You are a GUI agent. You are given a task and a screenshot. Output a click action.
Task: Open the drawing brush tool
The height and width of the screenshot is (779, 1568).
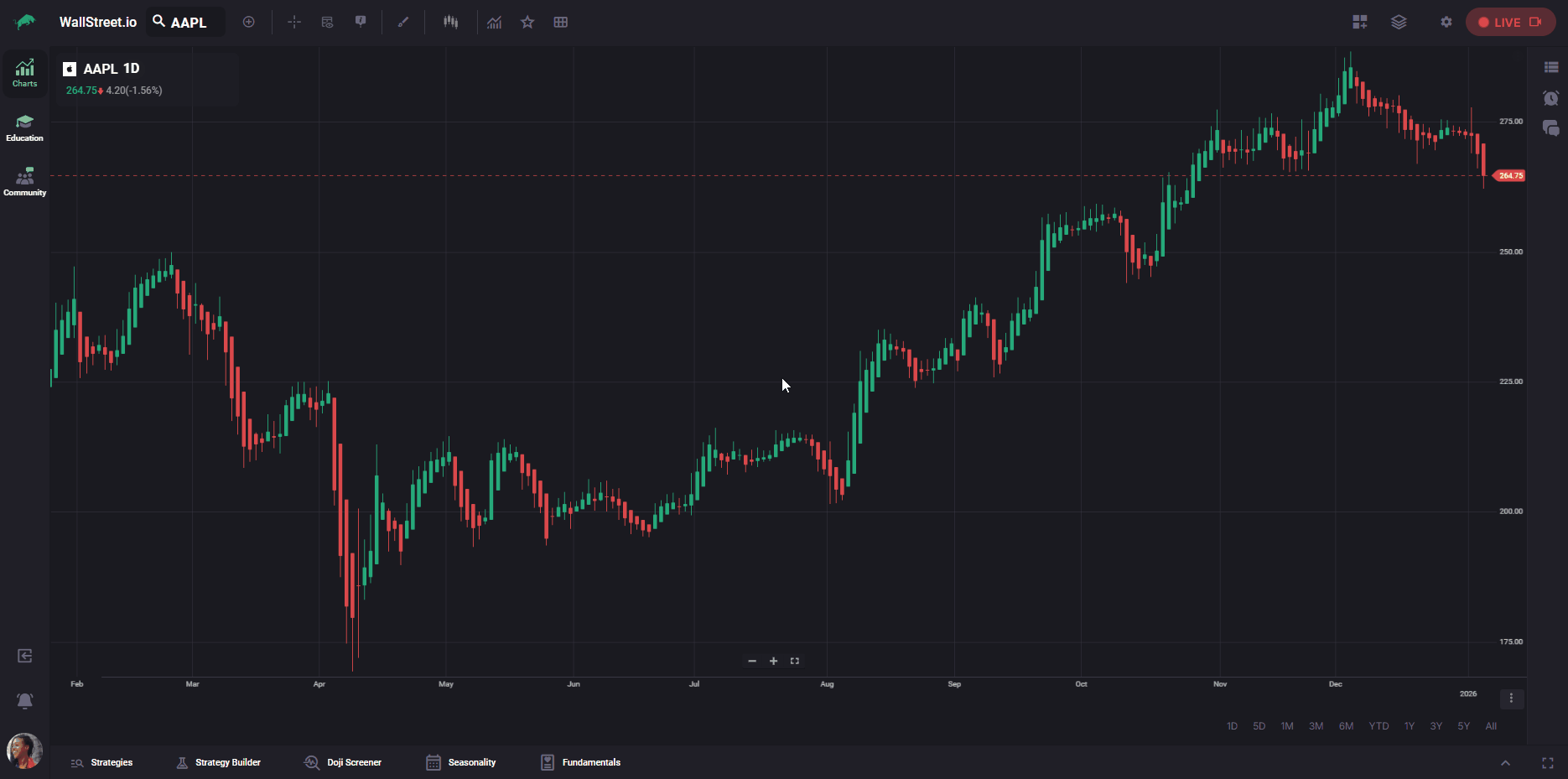[x=403, y=23]
